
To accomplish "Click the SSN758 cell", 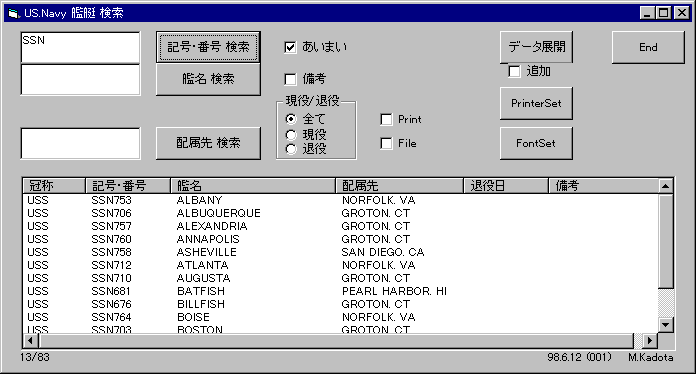I will pos(111,252).
